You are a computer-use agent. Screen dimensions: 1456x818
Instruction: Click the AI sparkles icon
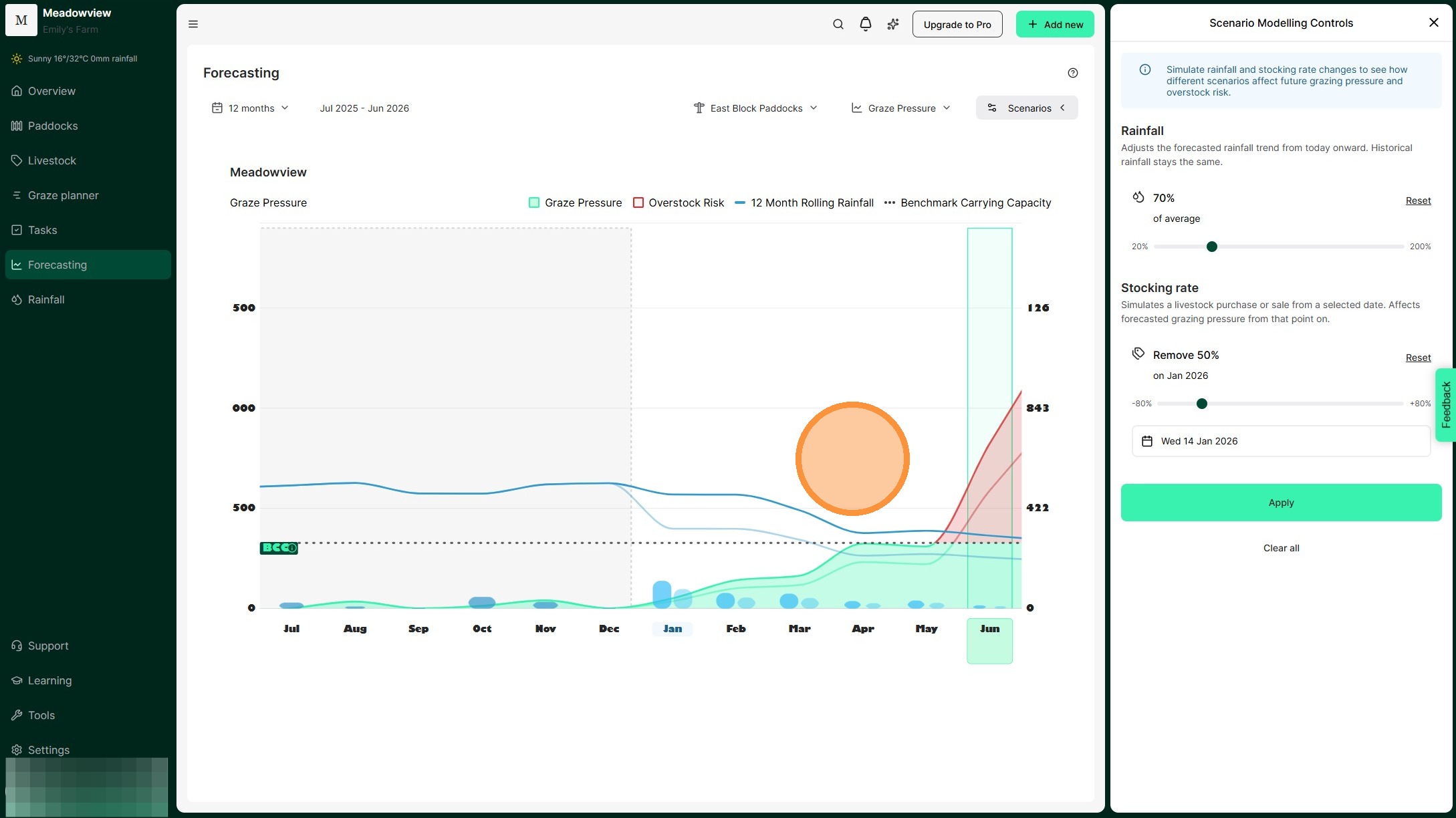tap(892, 24)
